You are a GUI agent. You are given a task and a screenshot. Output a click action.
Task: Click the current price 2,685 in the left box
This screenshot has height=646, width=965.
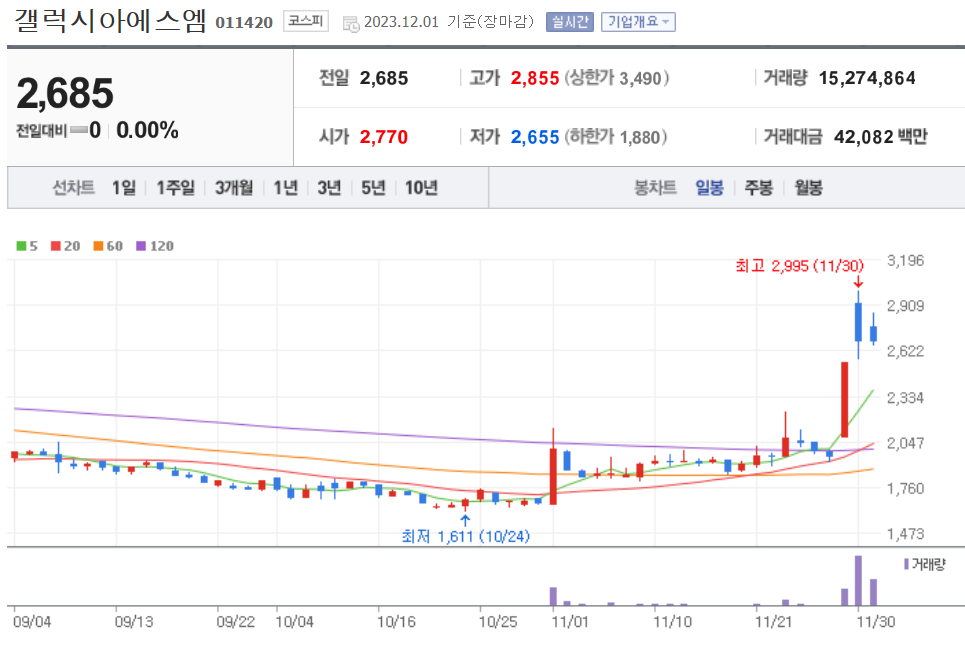tap(65, 94)
